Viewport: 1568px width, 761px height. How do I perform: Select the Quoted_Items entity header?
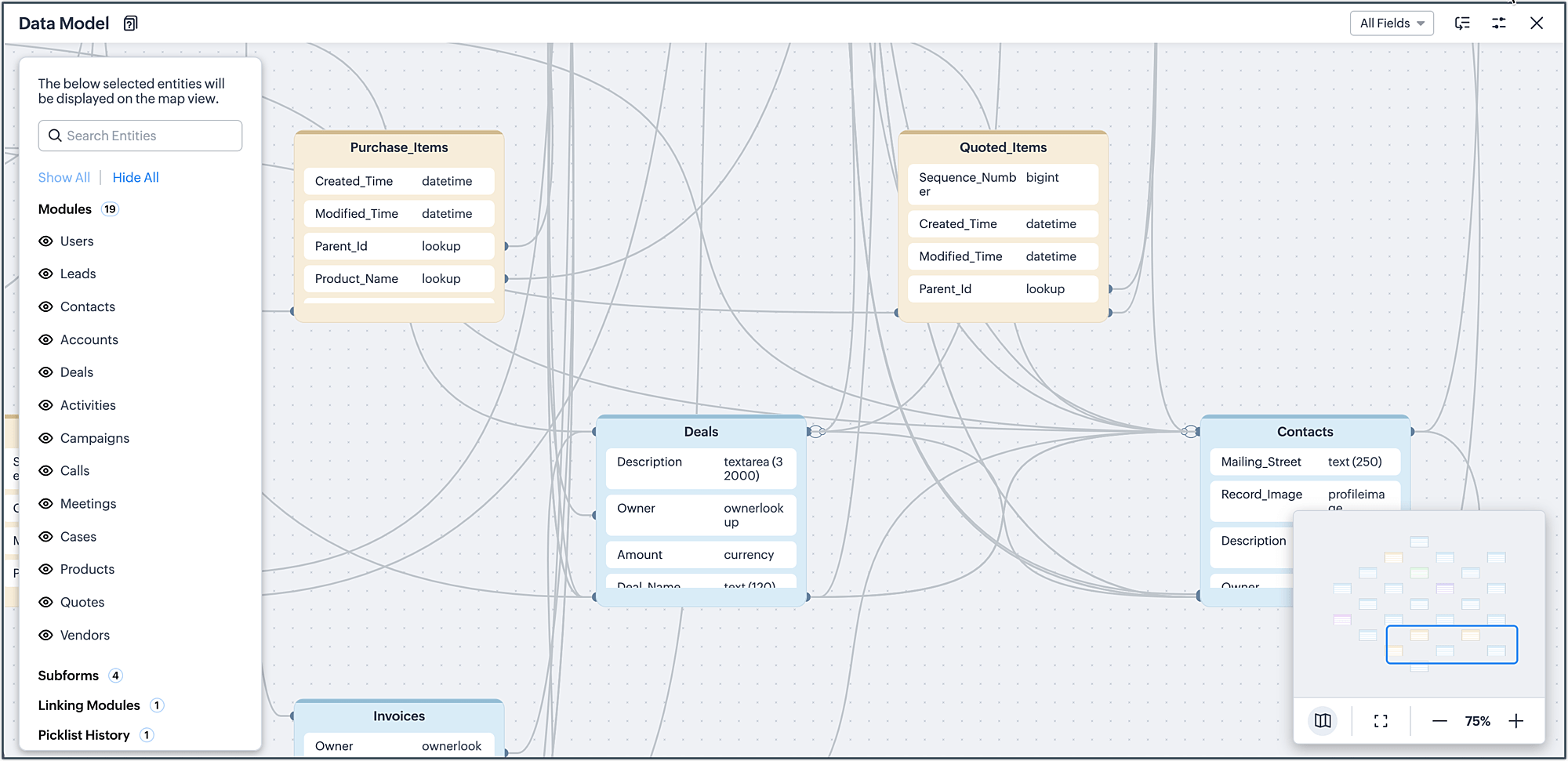point(1003,147)
